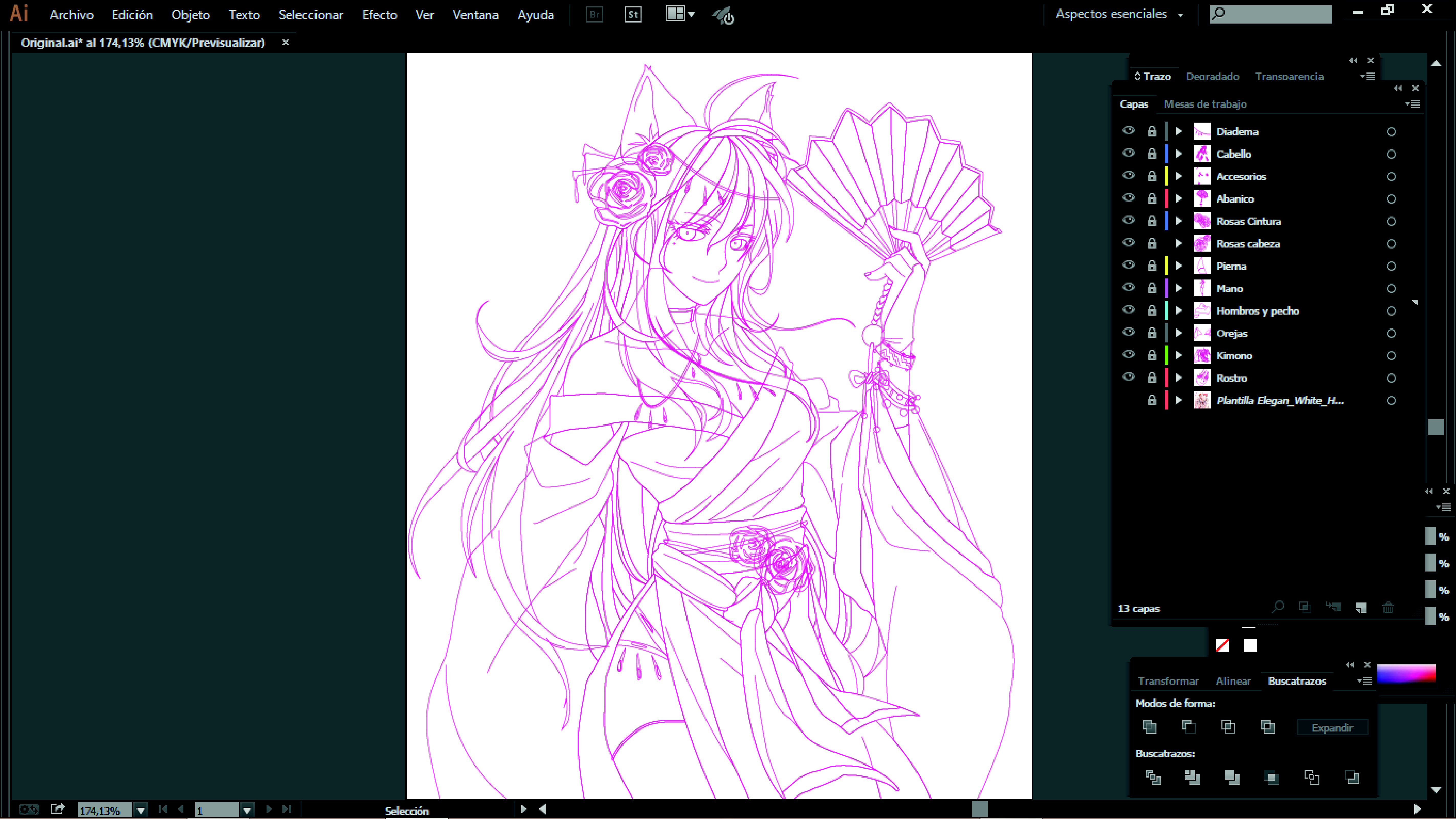
Task: Click the locate object magnifier in Capas panel
Action: point(1277,607)
